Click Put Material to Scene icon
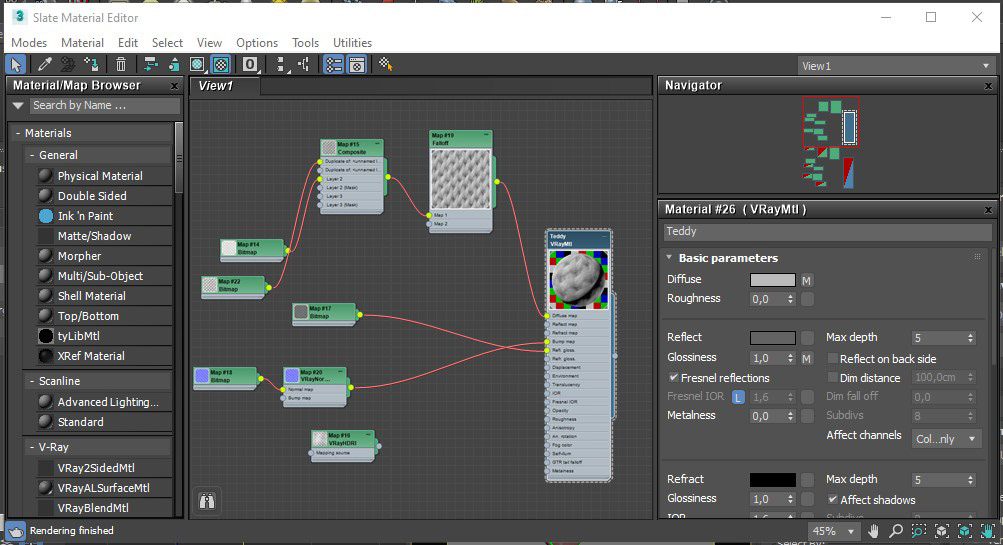This screenshot has height=545, width=1003. pos(68,65)
